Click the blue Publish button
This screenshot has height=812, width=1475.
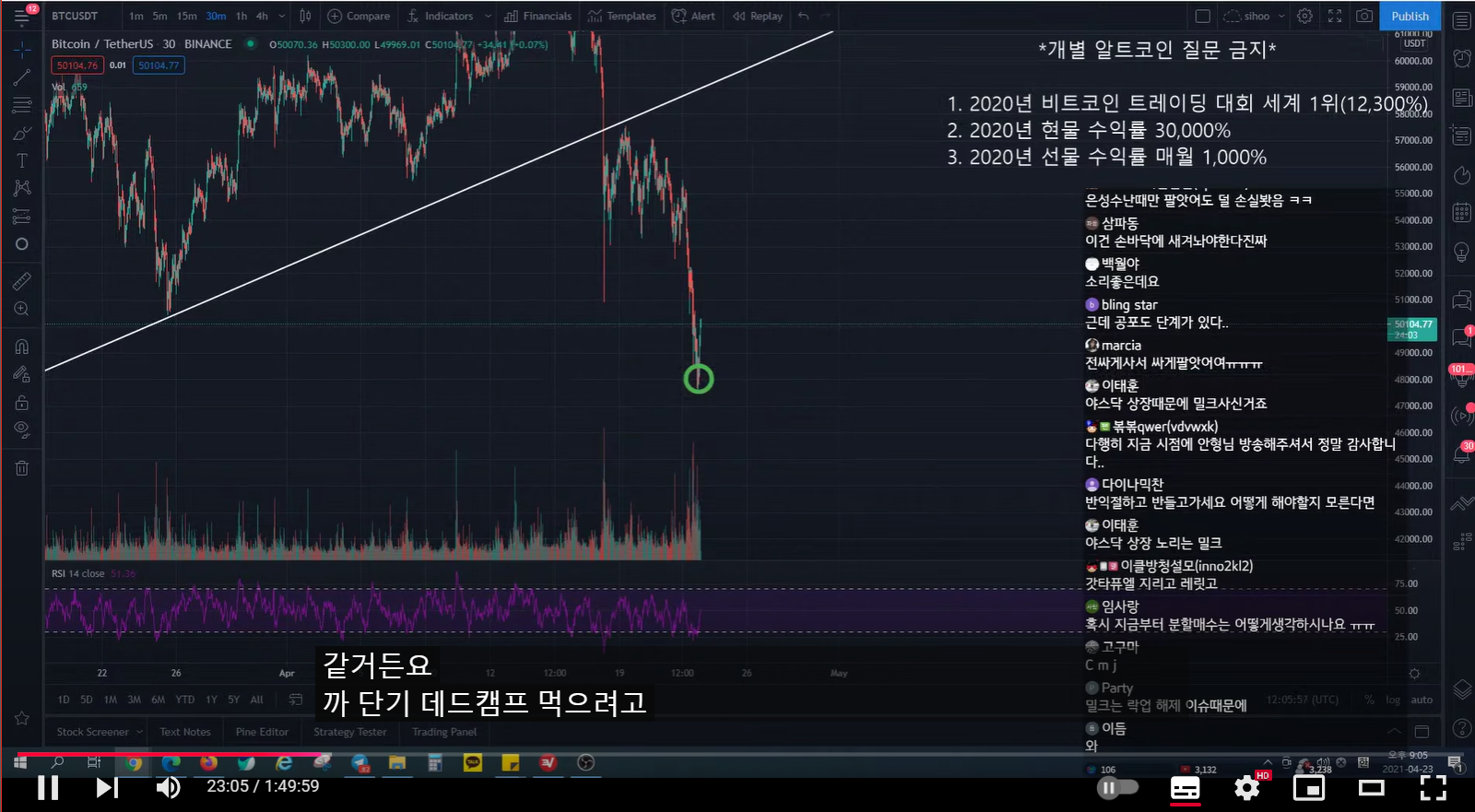click(1410, 16)
